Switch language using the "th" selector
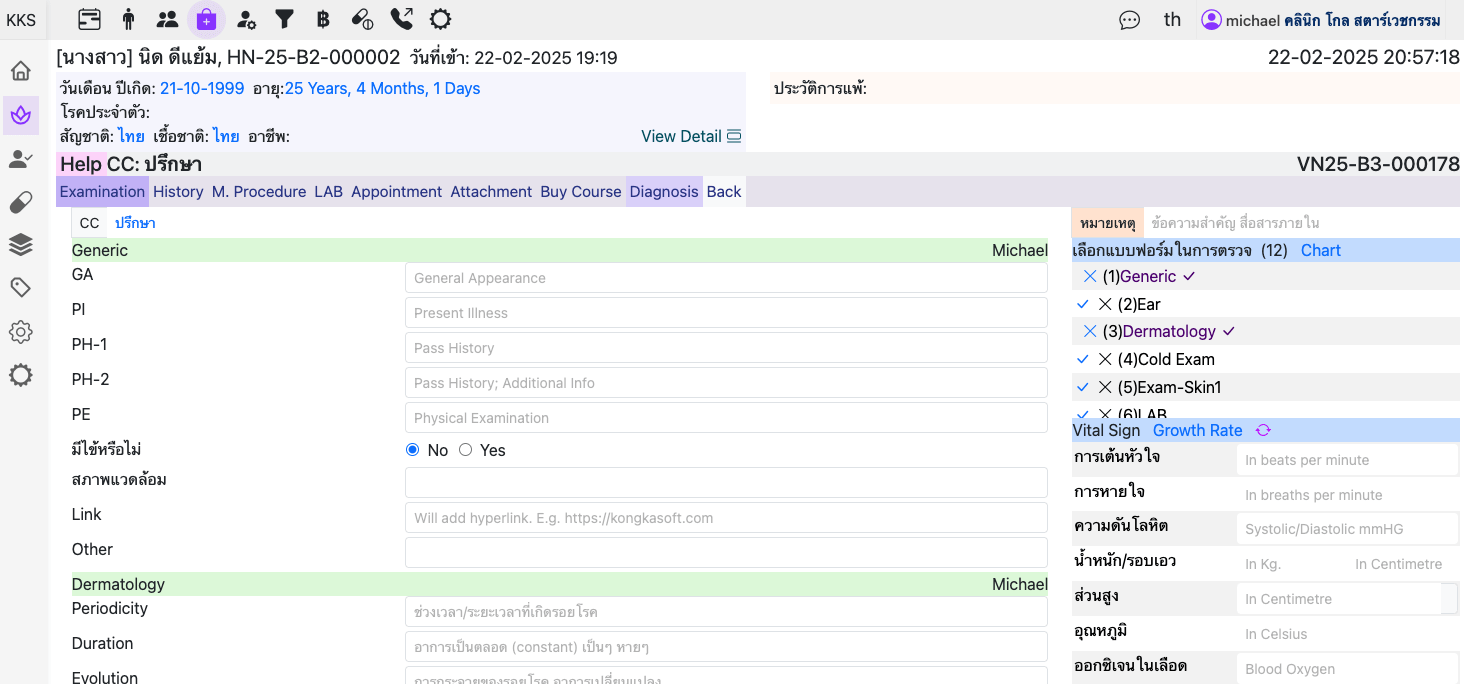The image size is (1464, 684). point(1172,20)
